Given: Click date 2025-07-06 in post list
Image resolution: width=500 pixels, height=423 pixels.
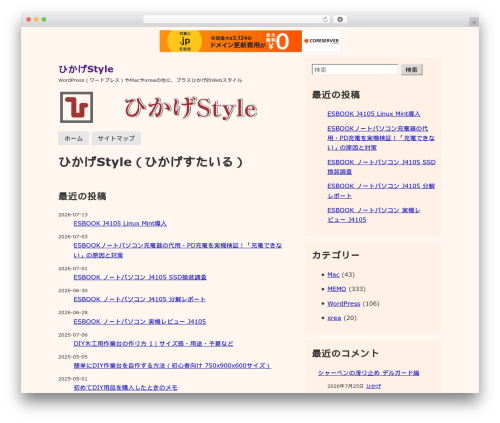Looking at the screenshot, I should pyautogui.click(x=73, y=335).
